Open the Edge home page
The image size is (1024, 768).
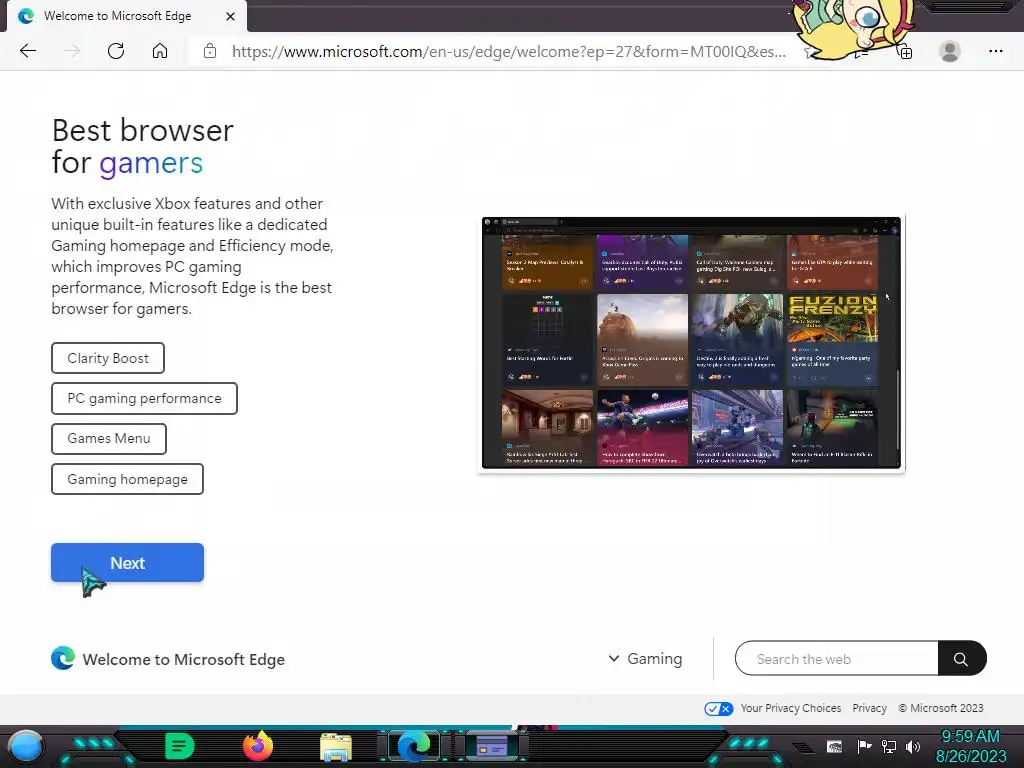[x=160, y=51]
